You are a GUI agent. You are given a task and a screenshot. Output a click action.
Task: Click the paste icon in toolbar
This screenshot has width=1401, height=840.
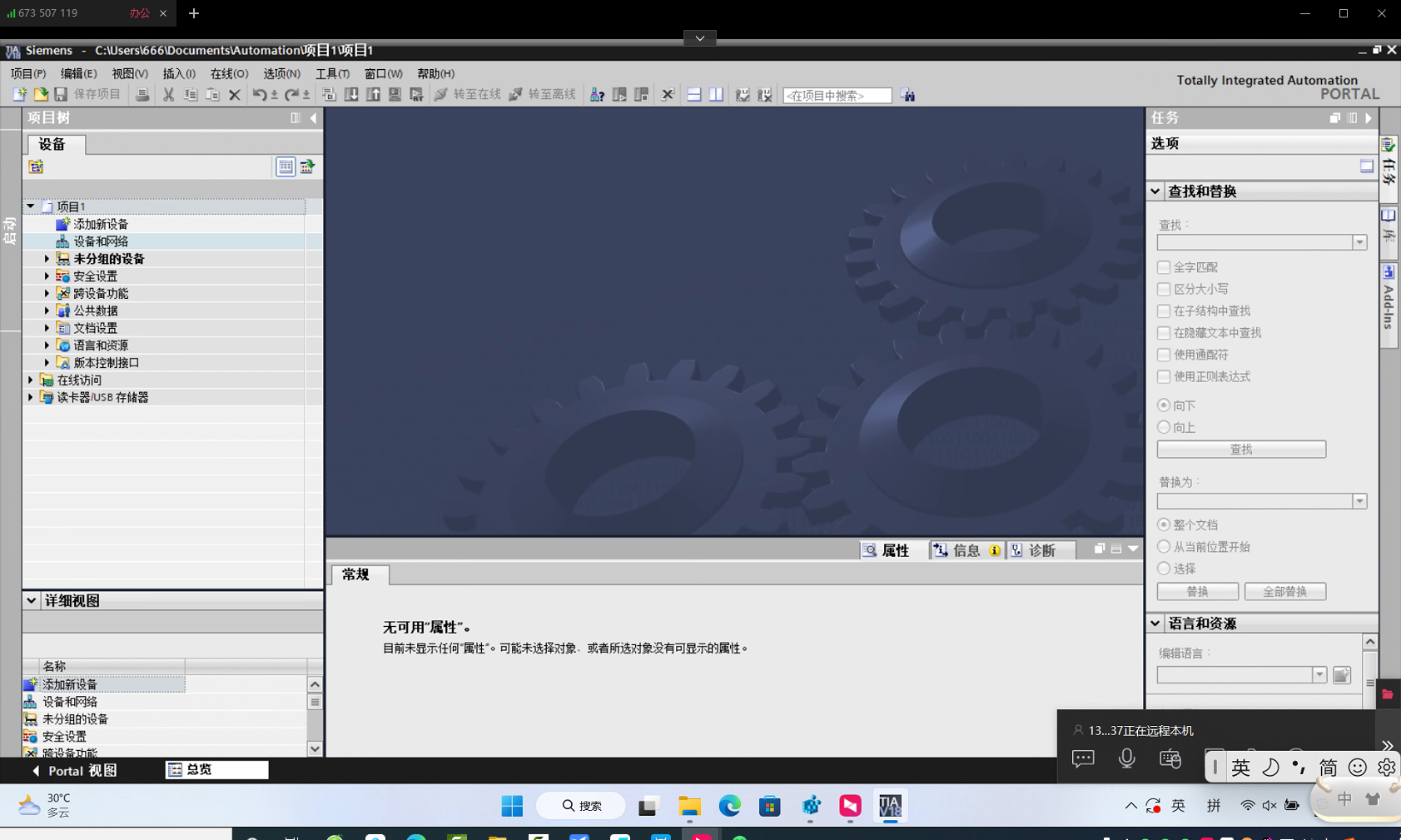pyautogui.click(x=212, y=95)
